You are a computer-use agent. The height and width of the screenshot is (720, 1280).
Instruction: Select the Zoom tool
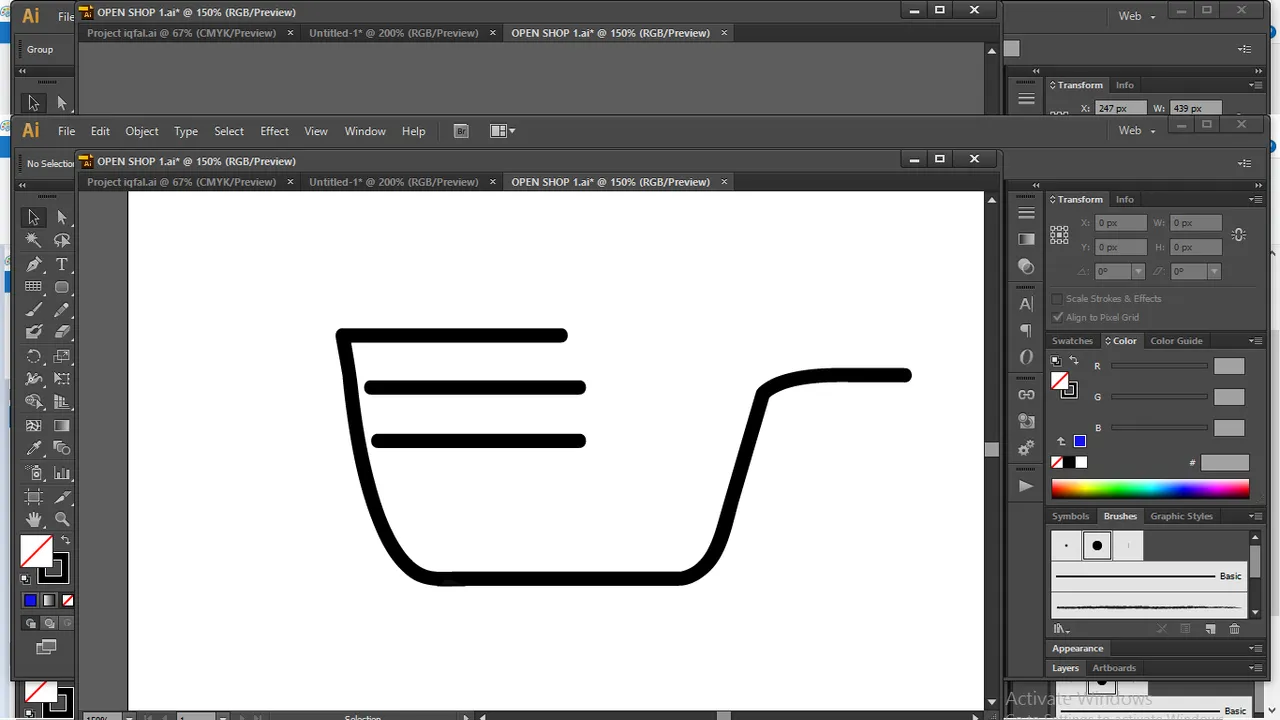pos(62,519)
